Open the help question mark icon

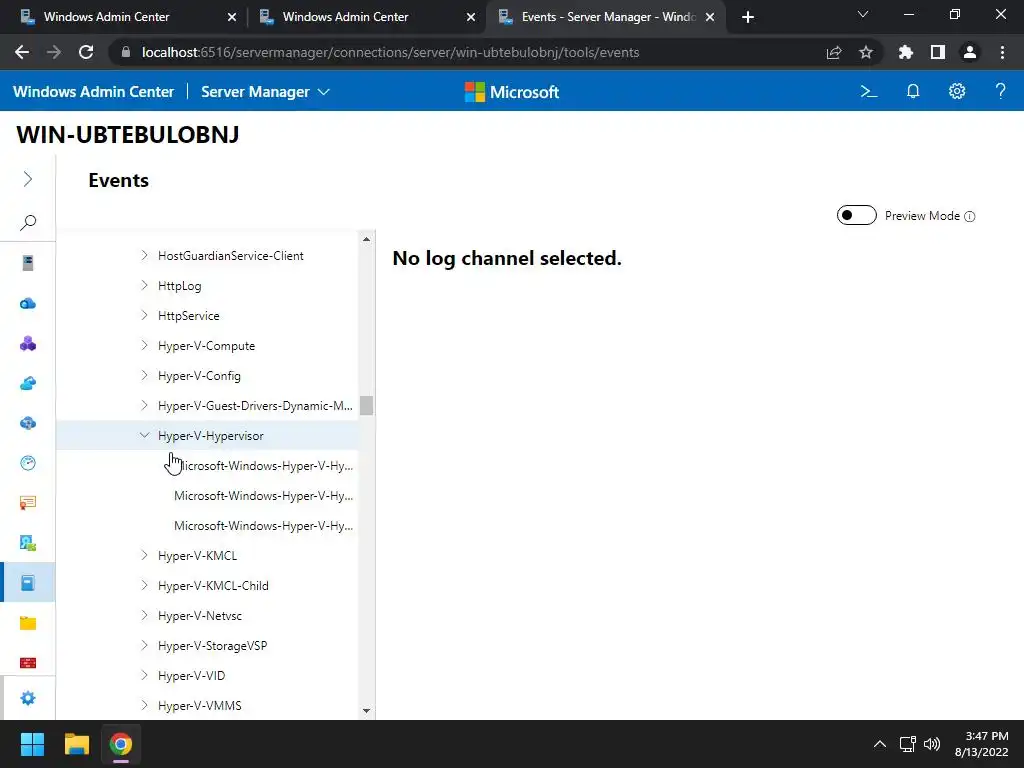[x=1000, y=91]
